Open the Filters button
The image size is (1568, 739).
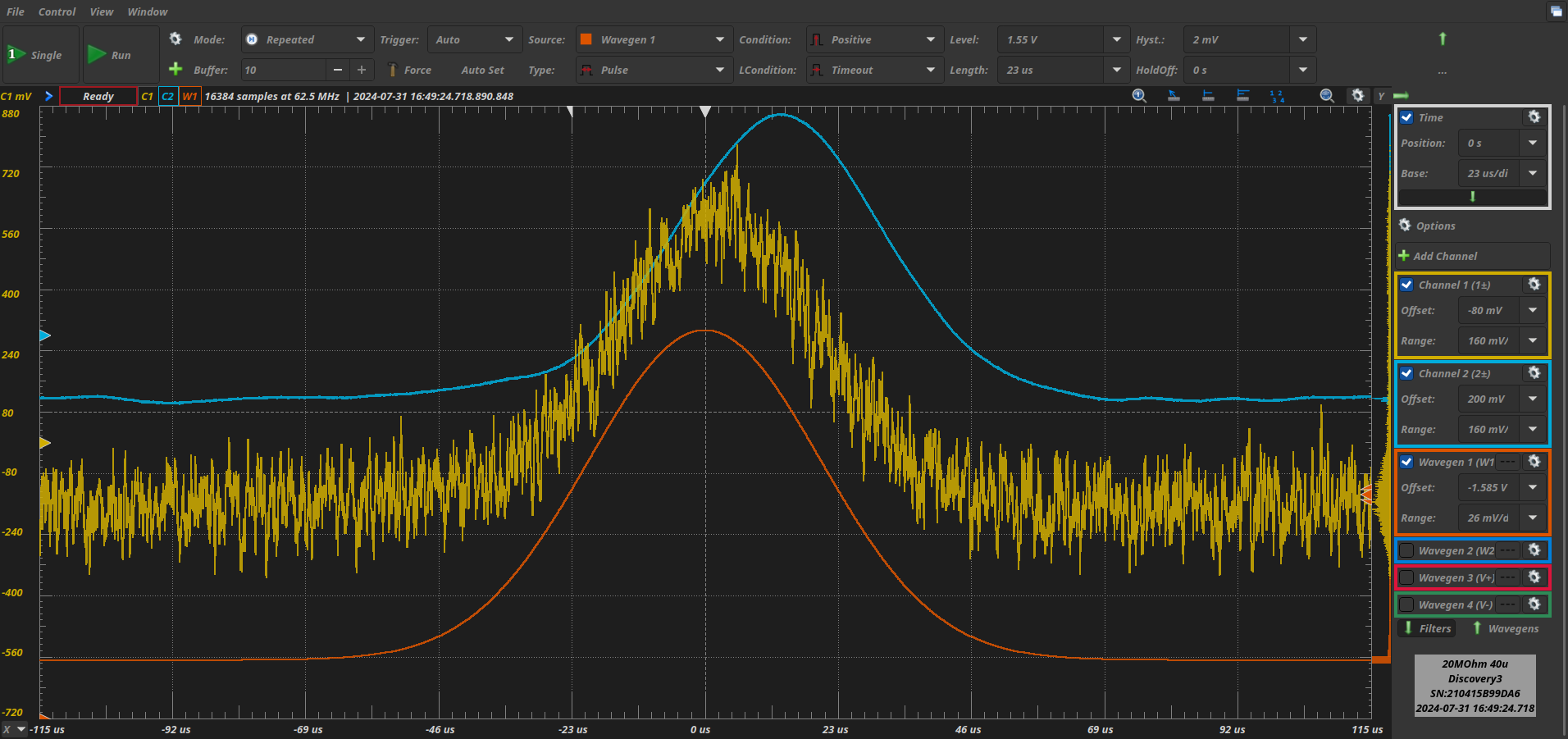click(x=1428, y=628)
